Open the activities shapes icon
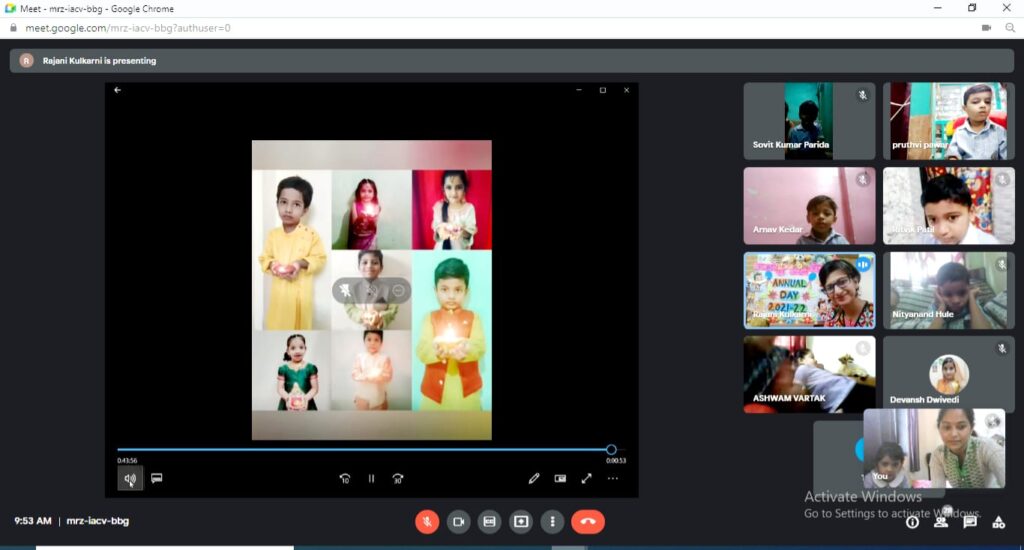This screenshot has height=550, width=1024. pos(999,522)
